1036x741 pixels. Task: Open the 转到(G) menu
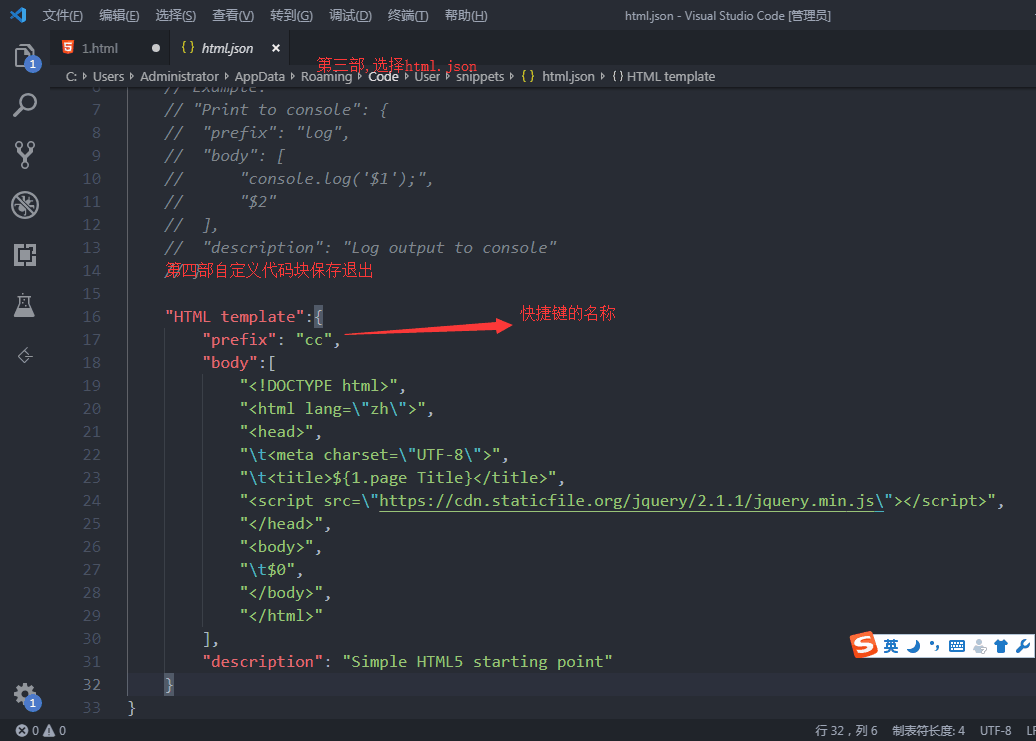coord(291,15)
